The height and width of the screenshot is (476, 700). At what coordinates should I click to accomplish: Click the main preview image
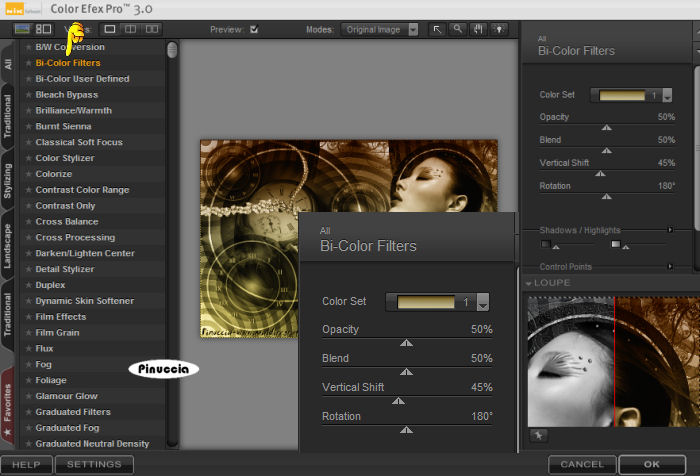[349, 238]
